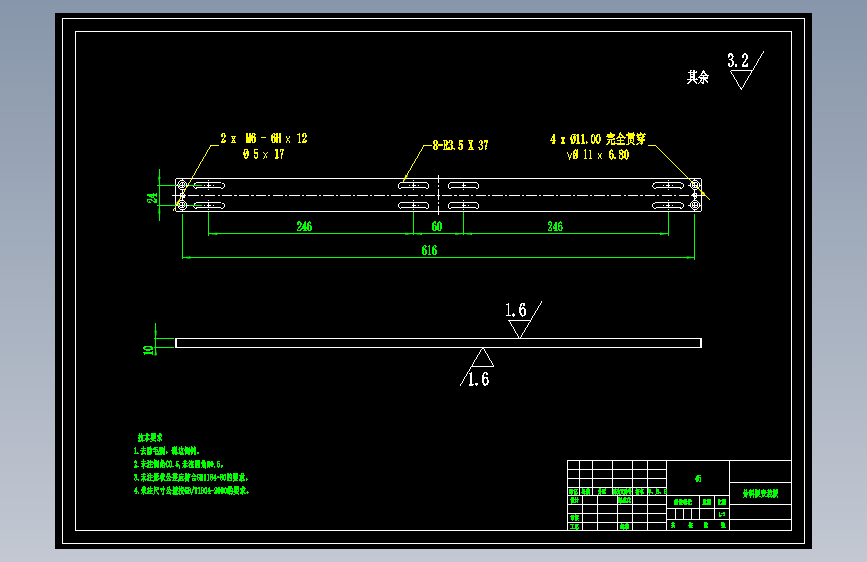Select the '8-R3.5 X 37' slot callout
This screenshot has width=867, height=562.
click(x=460, y=145)
